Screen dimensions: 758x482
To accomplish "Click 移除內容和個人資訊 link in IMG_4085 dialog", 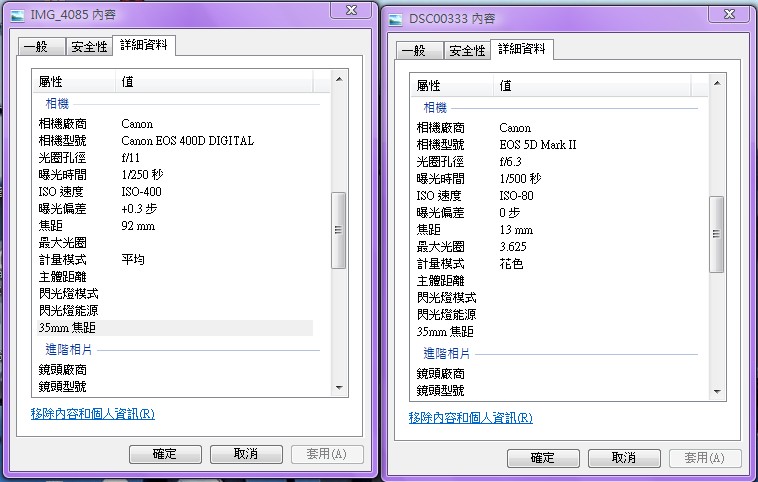I will [93, 414].
